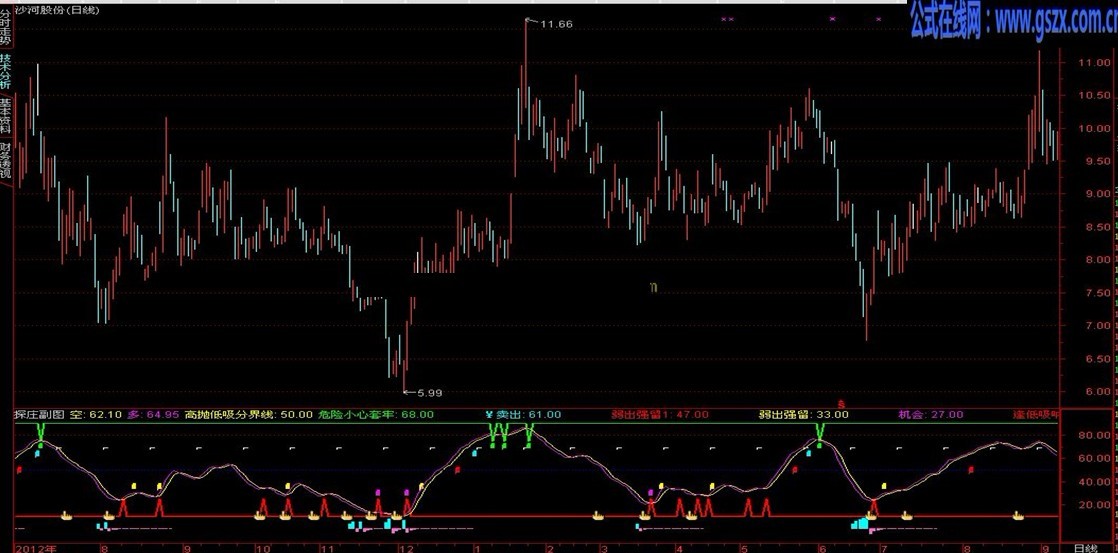Screen dimensions: 1118x553
Task: Open the 分时走势 side tab
Action: pos(6,29)
